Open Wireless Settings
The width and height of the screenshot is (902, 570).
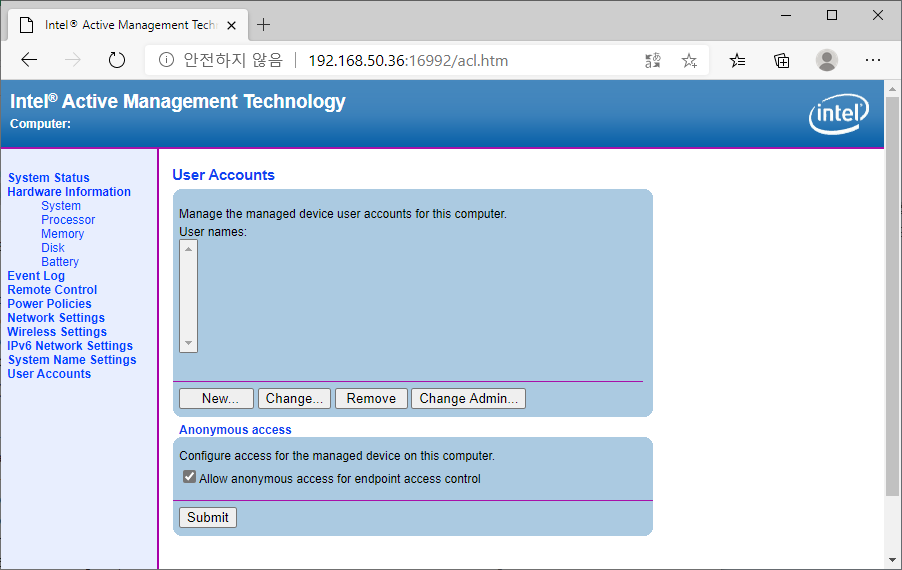pos(57,332)
